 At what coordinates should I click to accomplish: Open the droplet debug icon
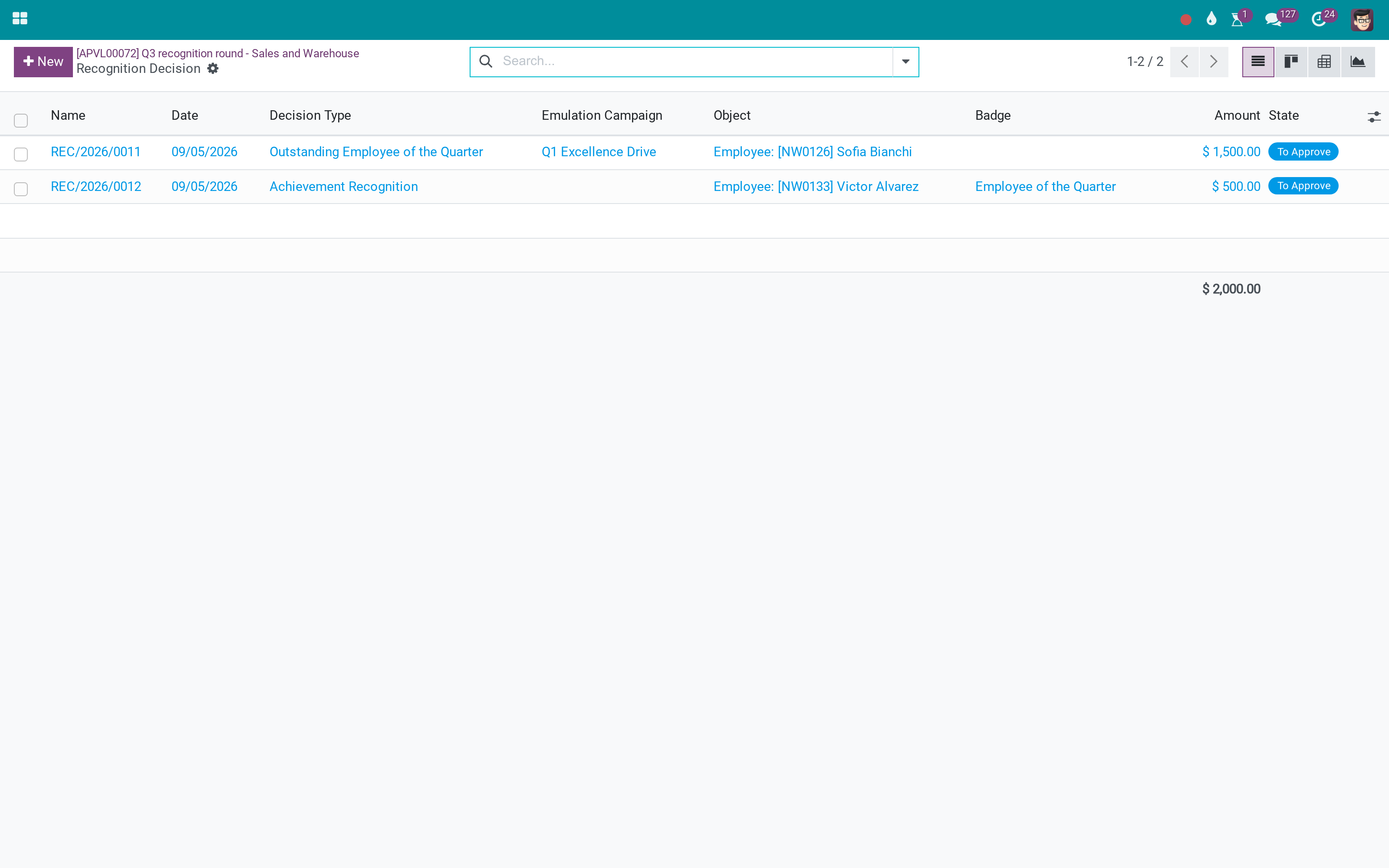(1211, 20)
